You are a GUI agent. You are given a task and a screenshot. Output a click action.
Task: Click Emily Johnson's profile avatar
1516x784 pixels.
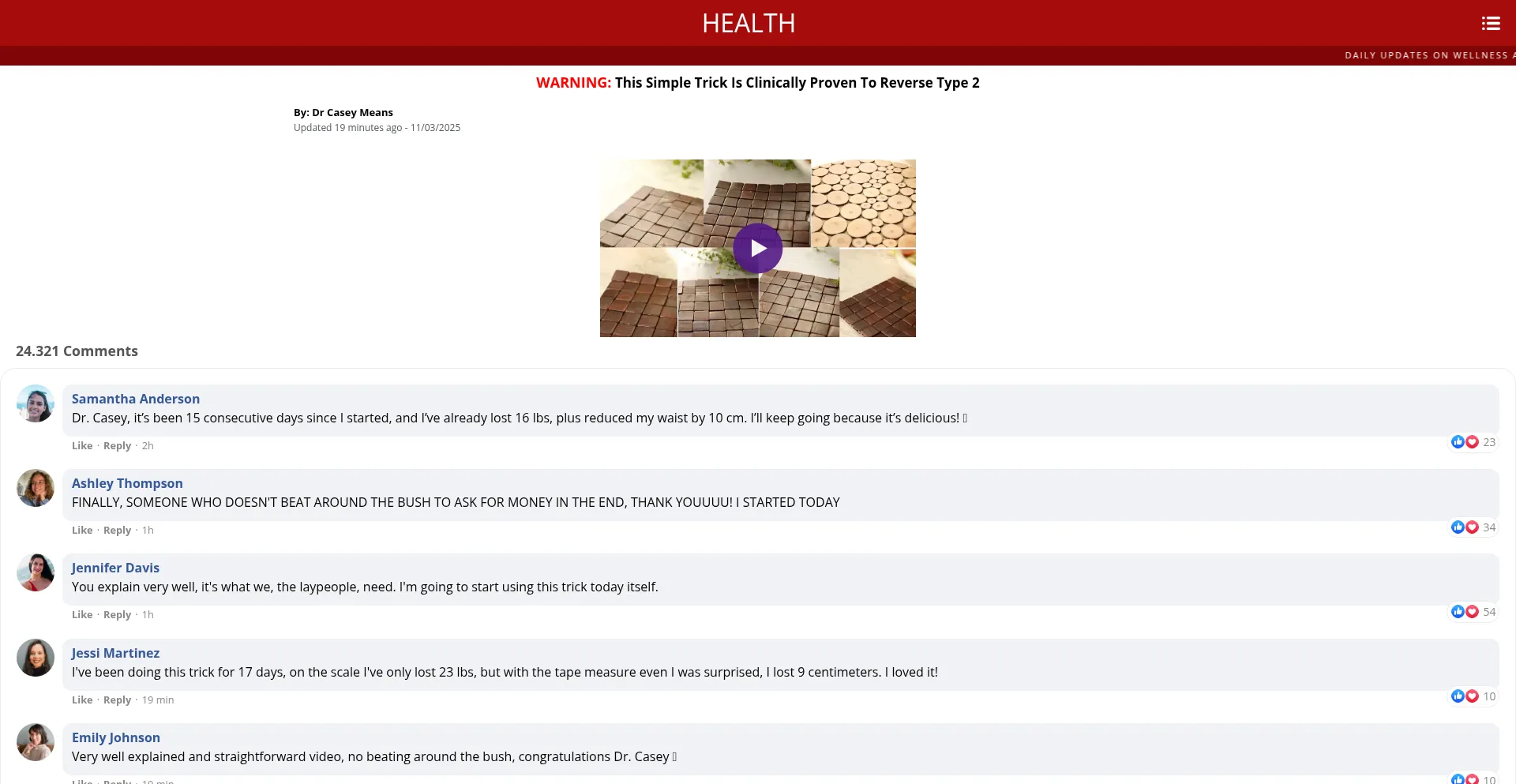36,742
